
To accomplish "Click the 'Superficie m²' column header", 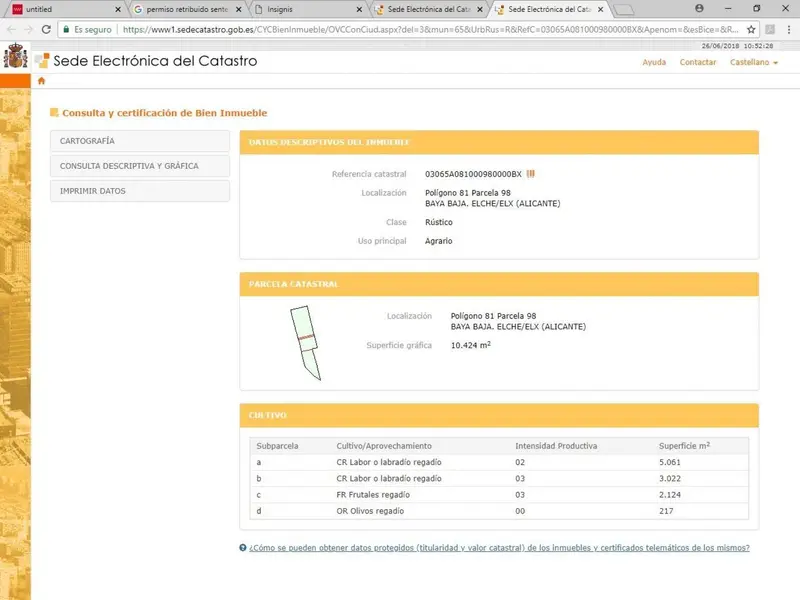I will [x=684, y=446].
